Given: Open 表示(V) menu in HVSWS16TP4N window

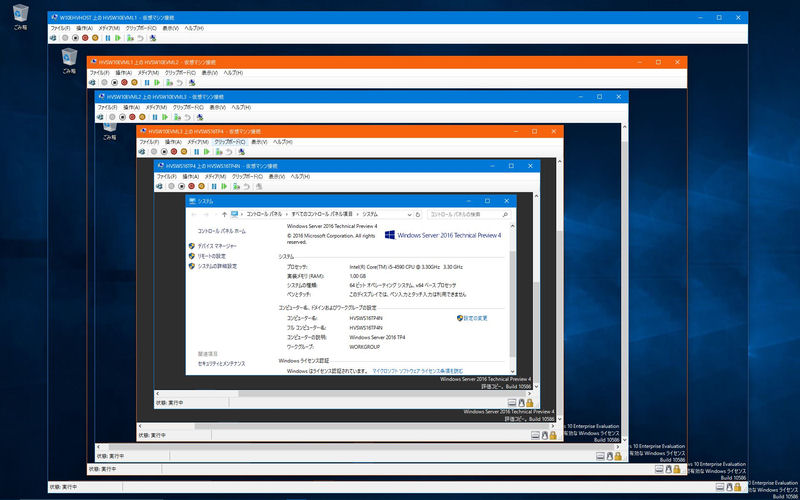Looking at the screenshot, I should 277,177.
